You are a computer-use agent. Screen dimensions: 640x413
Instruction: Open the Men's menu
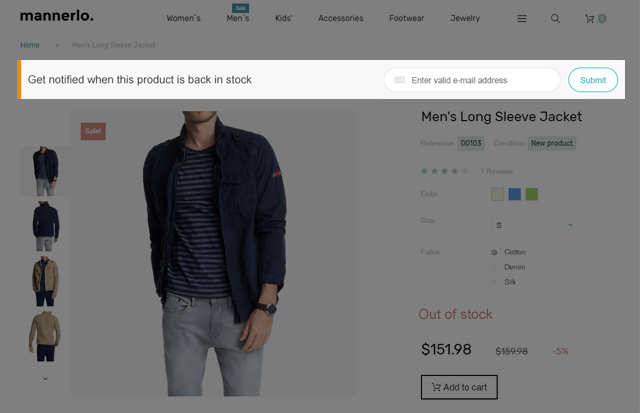click(x=238, y=19)
